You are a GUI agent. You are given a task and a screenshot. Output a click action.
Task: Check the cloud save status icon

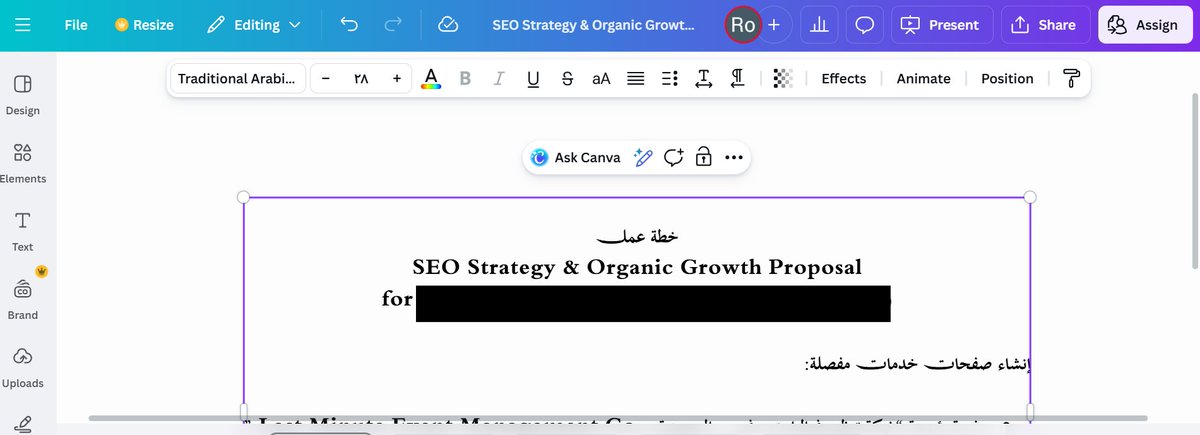tap(448, 25)
